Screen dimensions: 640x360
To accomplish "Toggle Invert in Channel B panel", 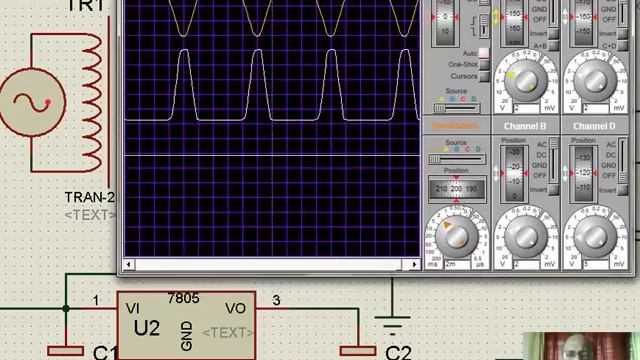I will [553, 190].
